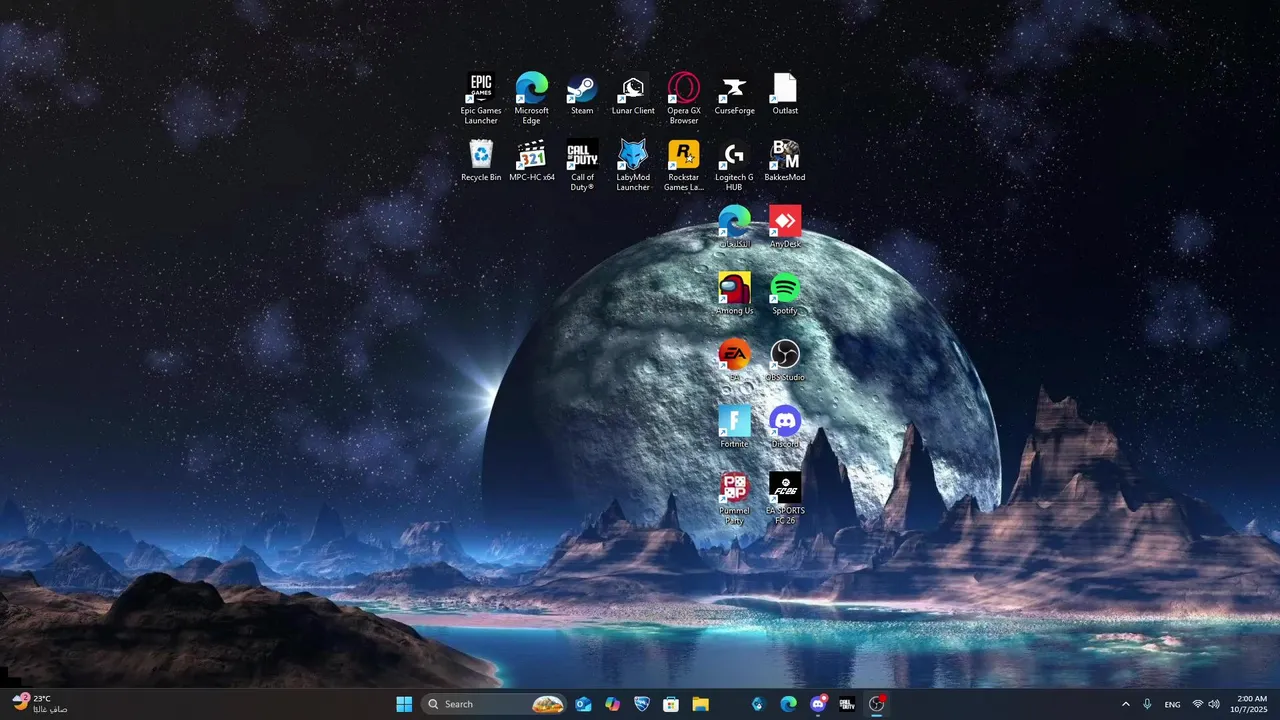This screenshot has width=1280, height=720.
Task: Open the Windows Start menu
Action: [404, 704]
